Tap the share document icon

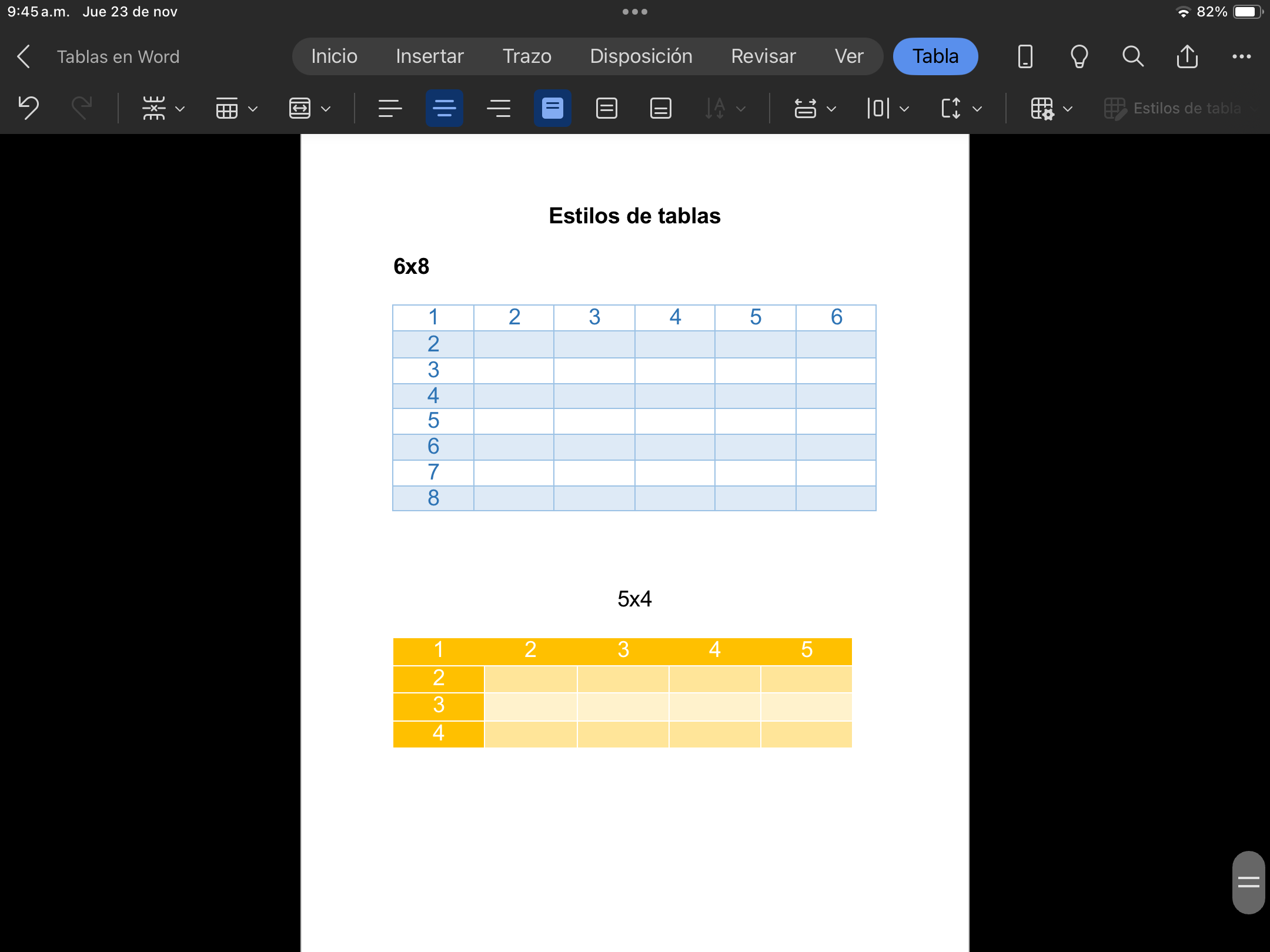pyautogui.click(x=1187, y=56)
